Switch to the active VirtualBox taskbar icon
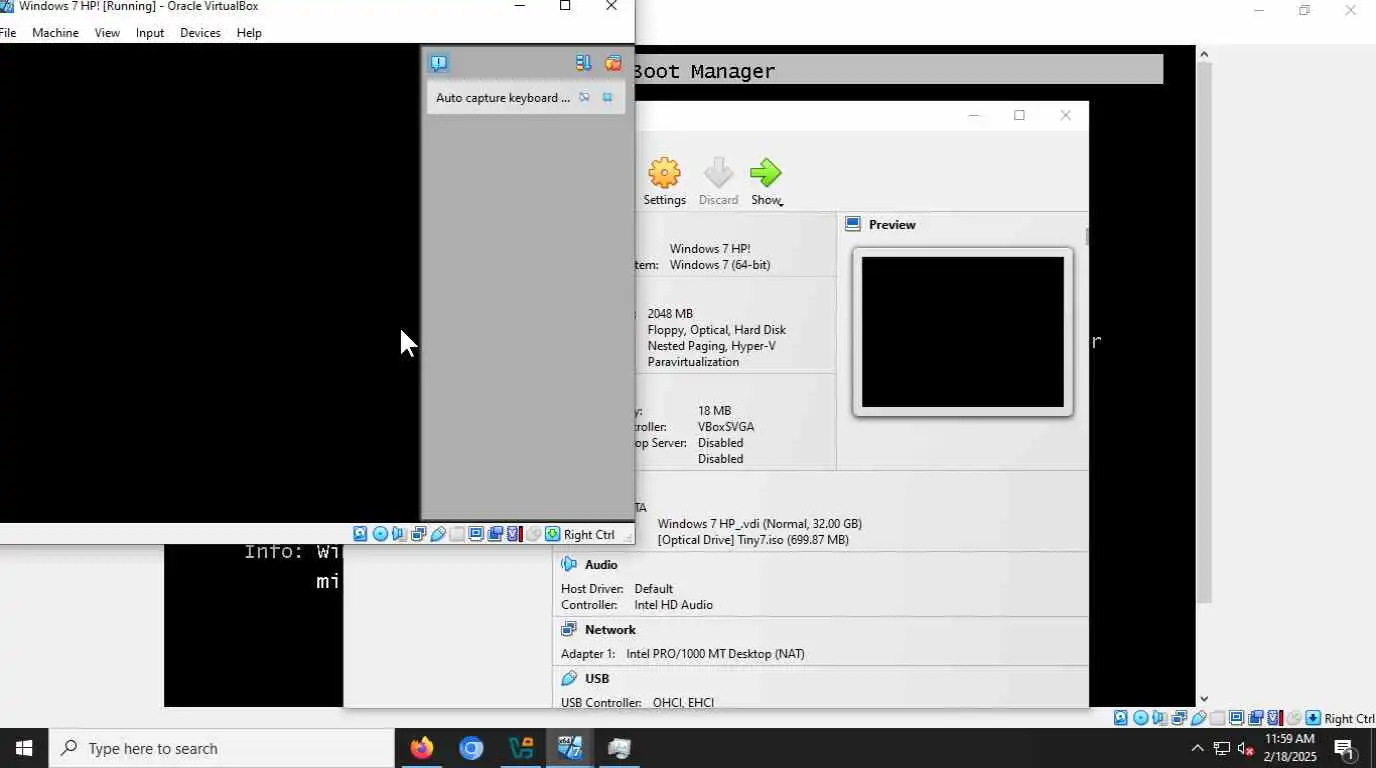The width and height of the screenshot is (1376, 768). coord(570,748)
